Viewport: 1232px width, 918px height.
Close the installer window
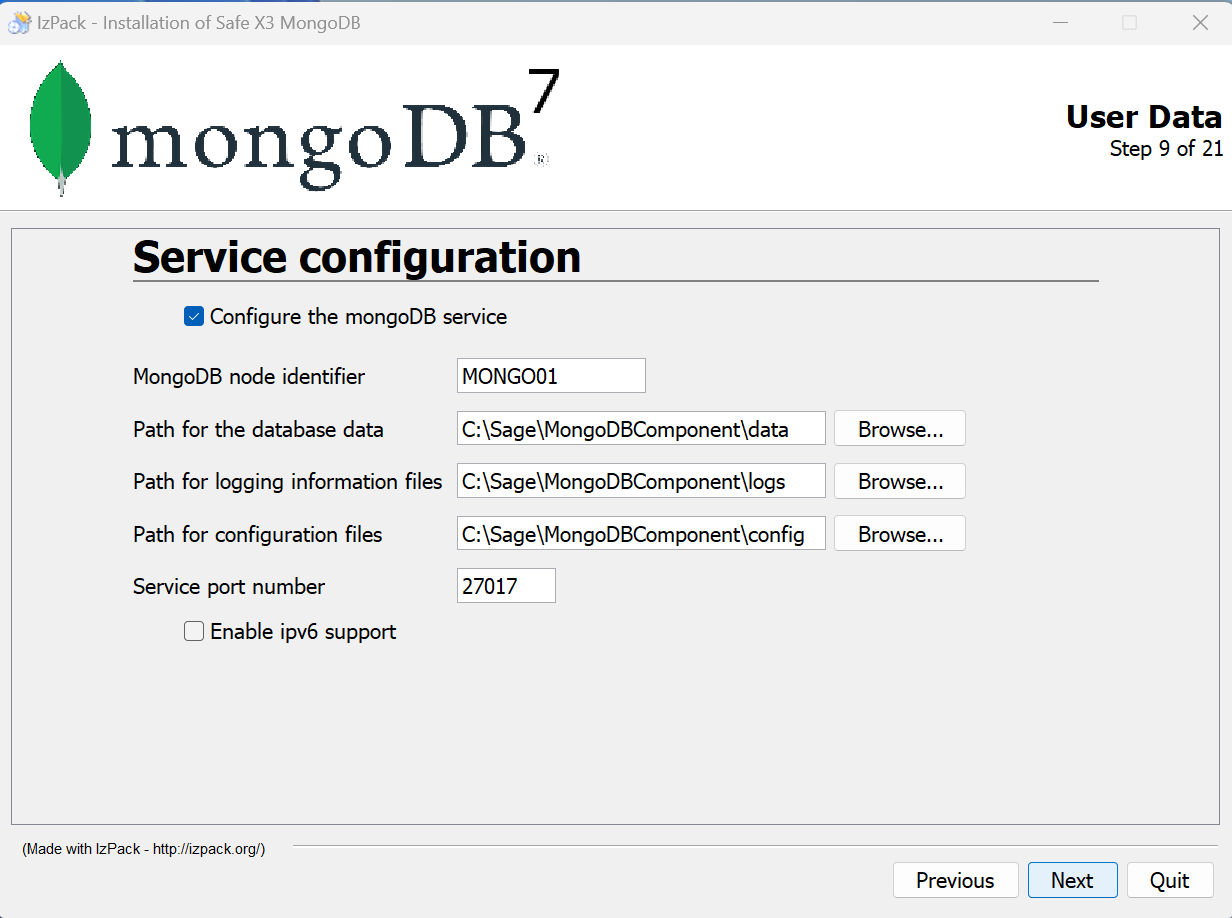point(1200,23)
